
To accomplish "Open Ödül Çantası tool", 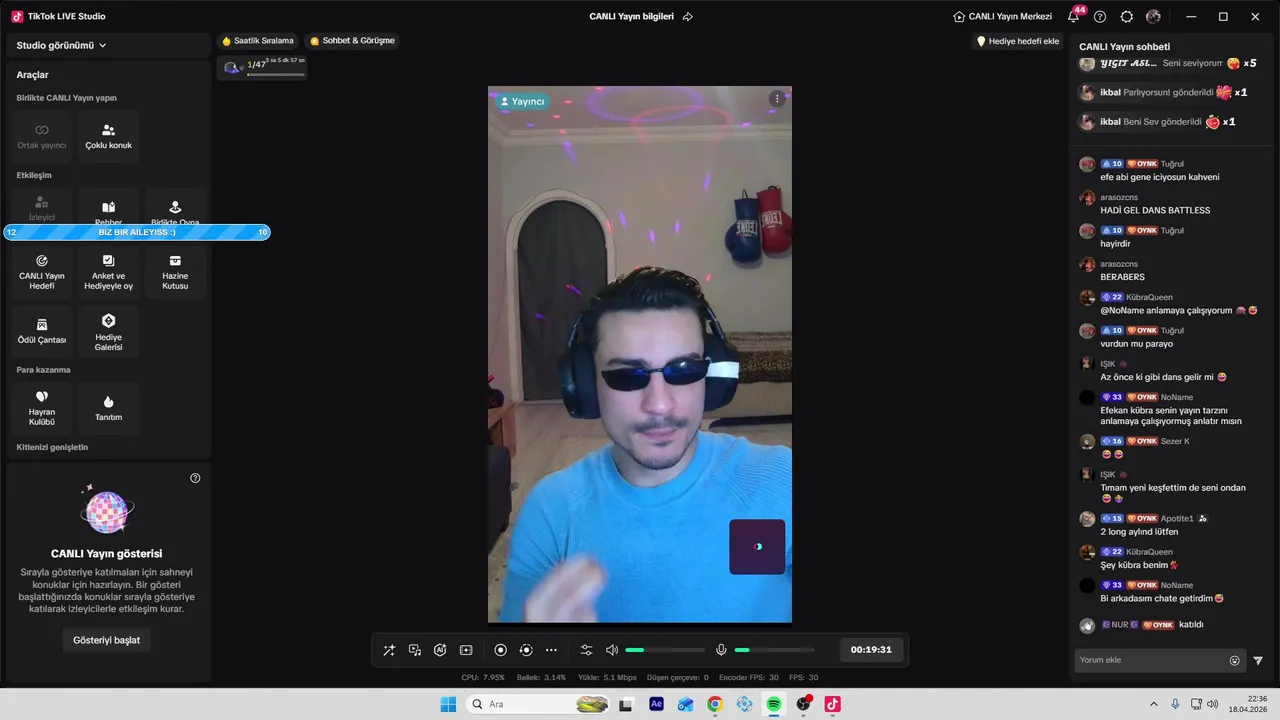I will (x=42, y=331).
